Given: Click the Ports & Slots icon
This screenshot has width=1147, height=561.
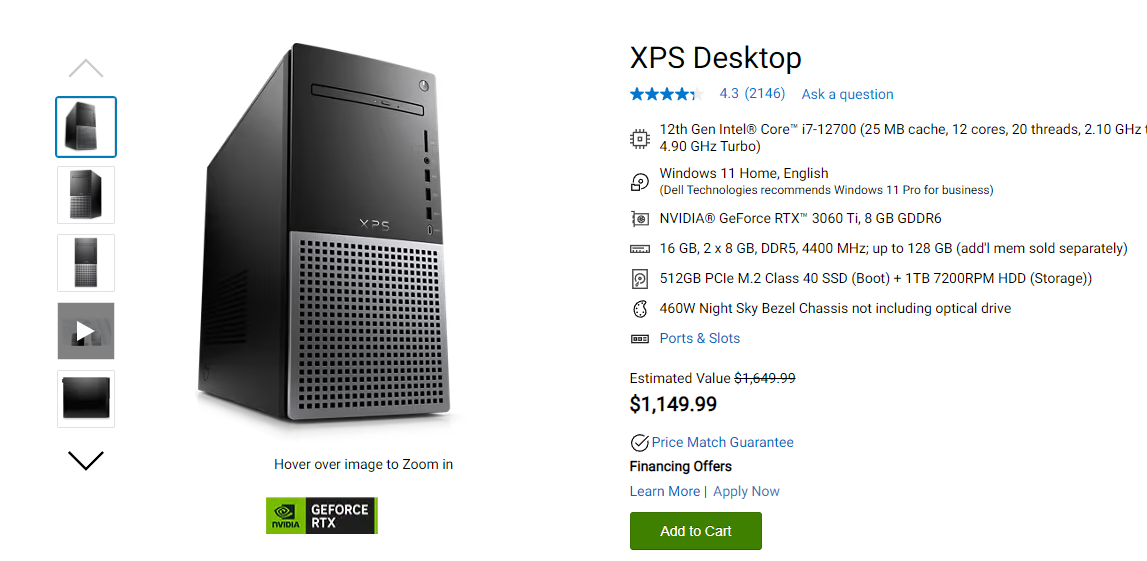Looking at the screenshot, I should pos(640,339).
